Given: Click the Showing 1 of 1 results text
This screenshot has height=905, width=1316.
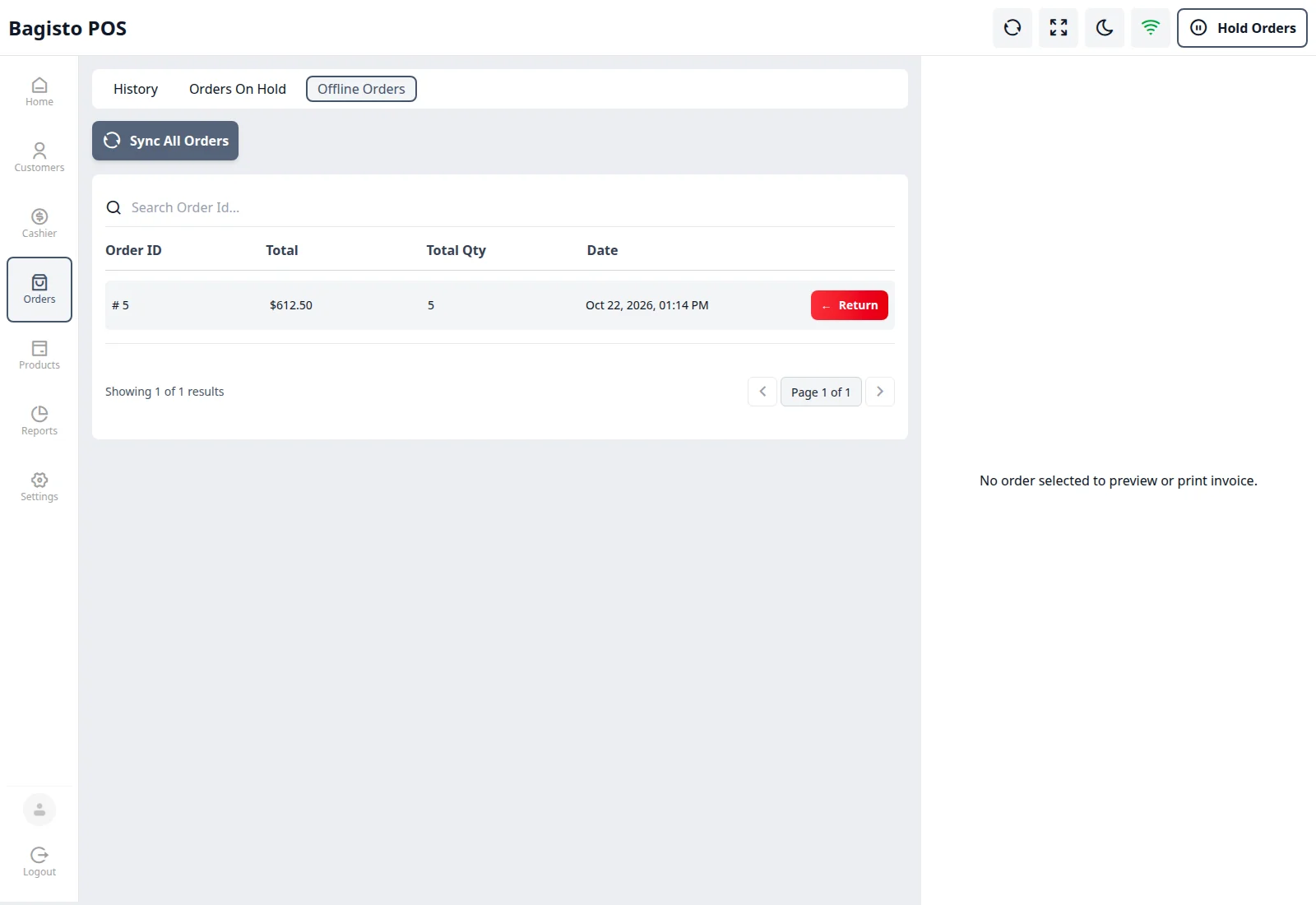Looking at the screenshot, I should coord(164,392).
